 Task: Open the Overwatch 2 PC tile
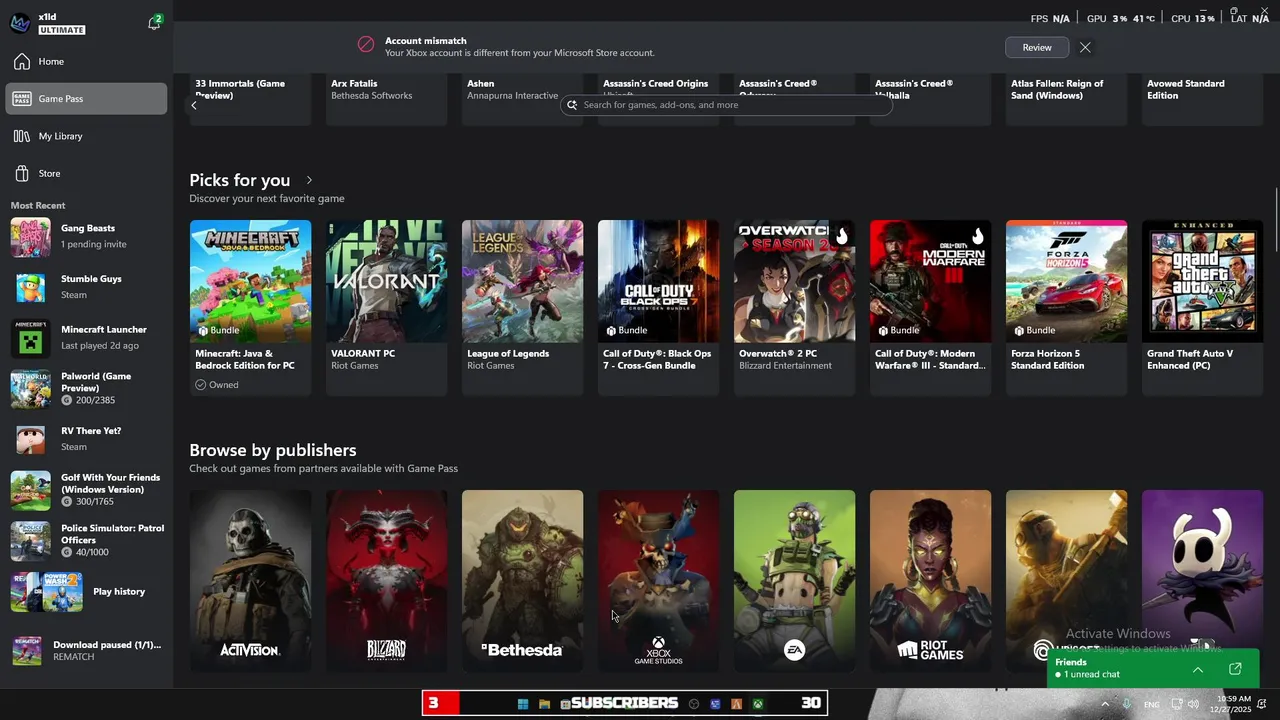pos(794,307)
